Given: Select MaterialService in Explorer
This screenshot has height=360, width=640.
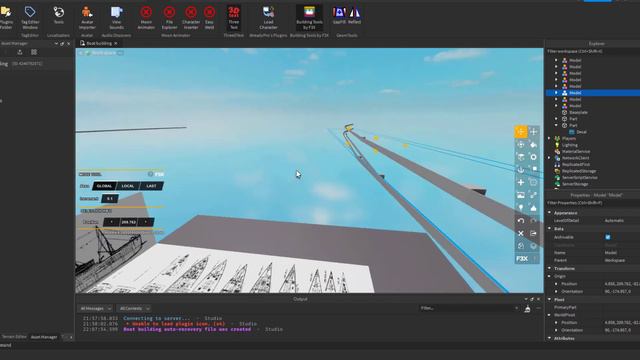Looking at the screenshot, I should pos(576,151).
